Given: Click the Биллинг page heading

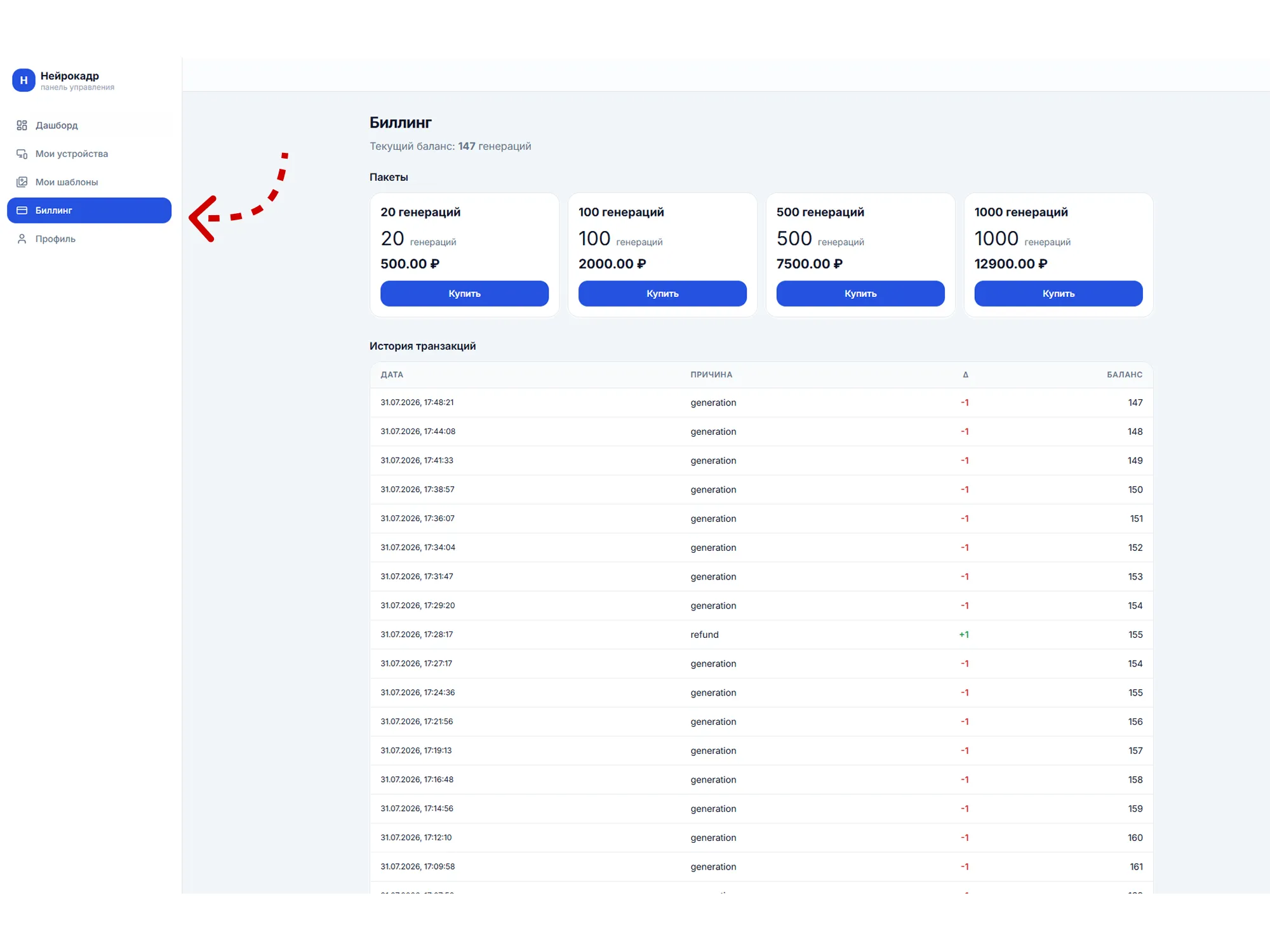Looking at the screenshot, I should (x=401, y=122).
